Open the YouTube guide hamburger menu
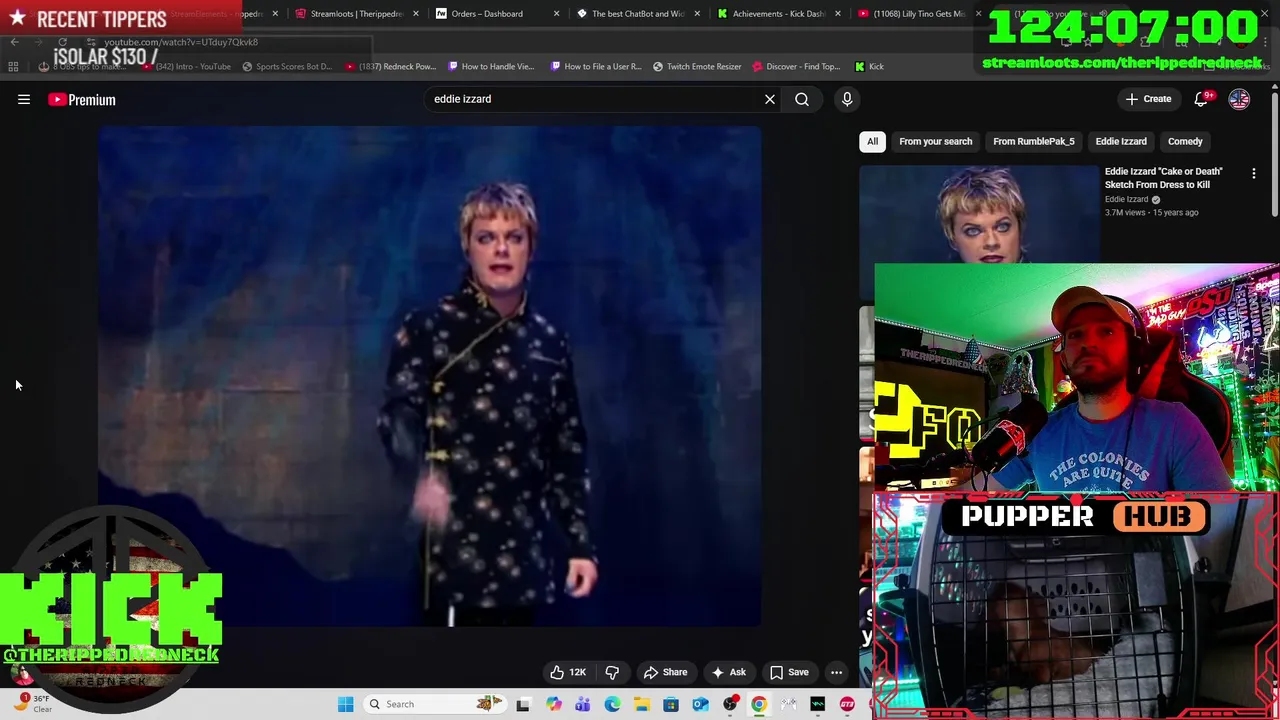The image size is (1280, 720). pyautogui.click(x=24, y=99)
